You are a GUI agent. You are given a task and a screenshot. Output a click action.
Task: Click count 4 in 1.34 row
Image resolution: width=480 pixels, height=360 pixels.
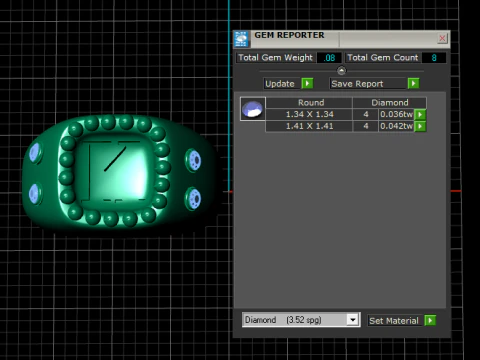(366, 114)
